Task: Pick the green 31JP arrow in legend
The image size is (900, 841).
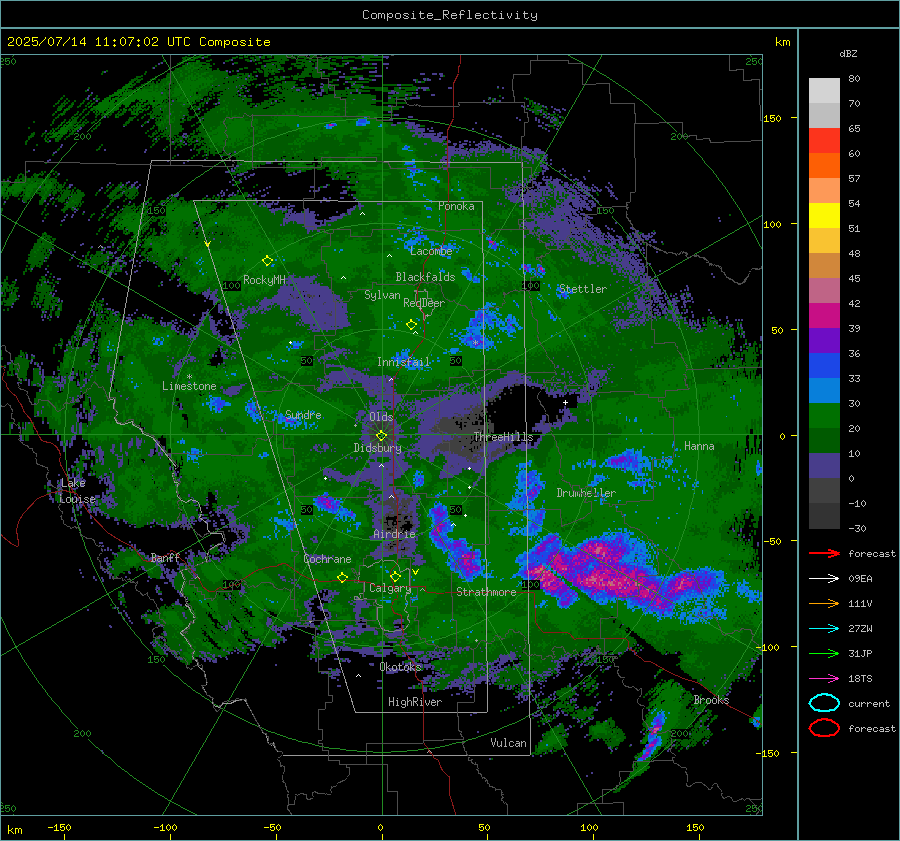Action: 824,653
